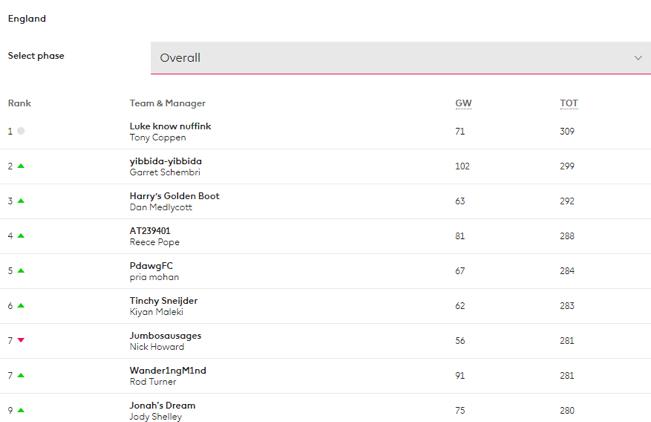The image size is (651, 422).
Task: Click the green up arrow beside rank 3
Action: (21, 201)
